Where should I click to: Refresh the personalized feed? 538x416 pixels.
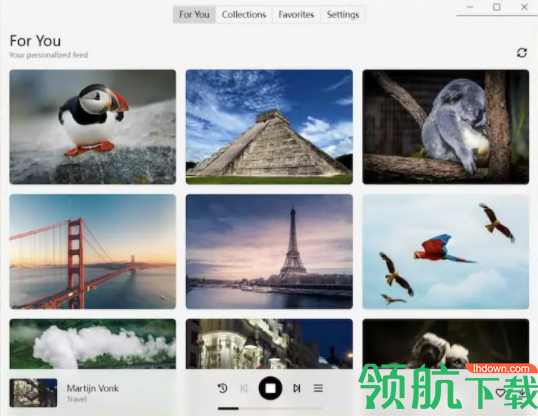[522, 53]
